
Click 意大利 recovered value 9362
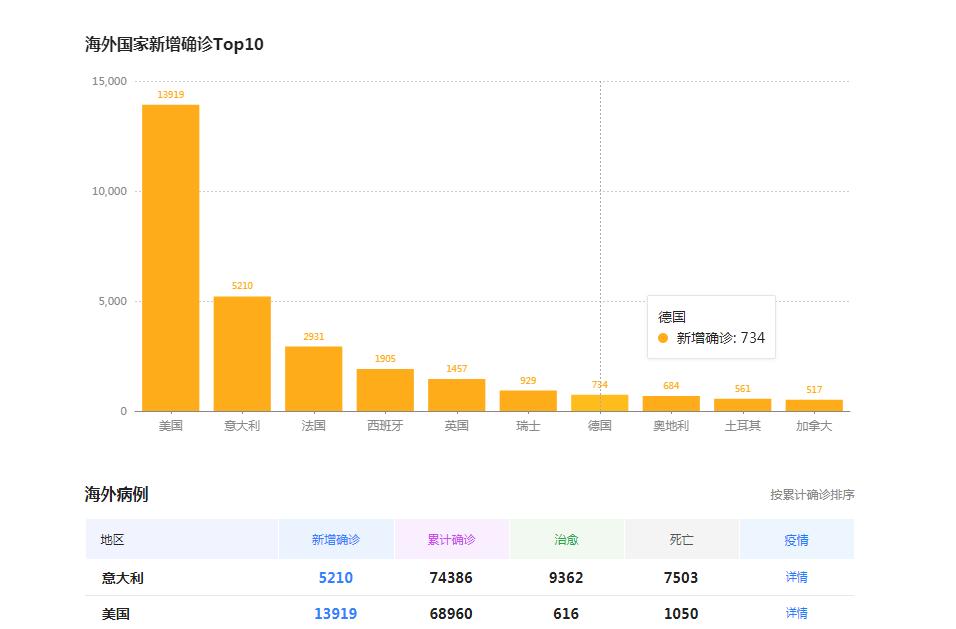click(x=566, y=577)
